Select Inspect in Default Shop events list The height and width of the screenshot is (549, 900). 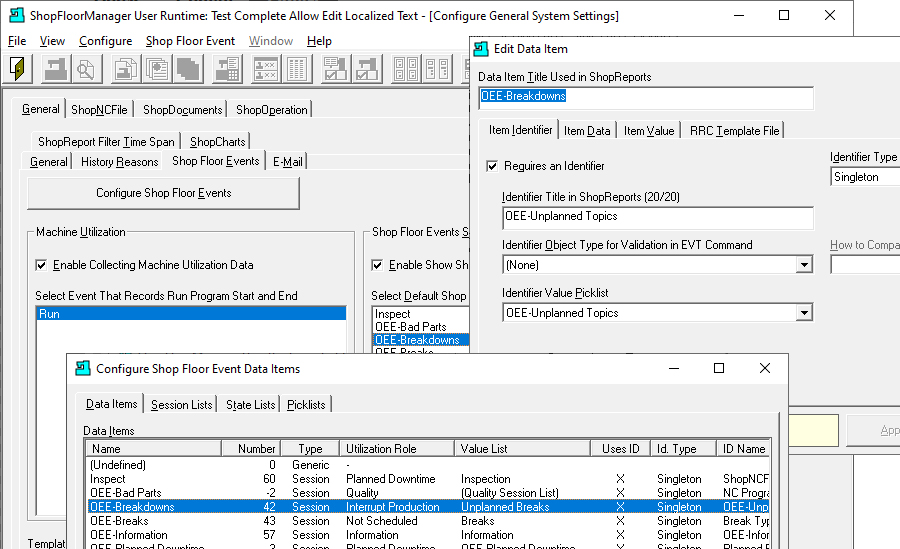[x=421, y=314]
